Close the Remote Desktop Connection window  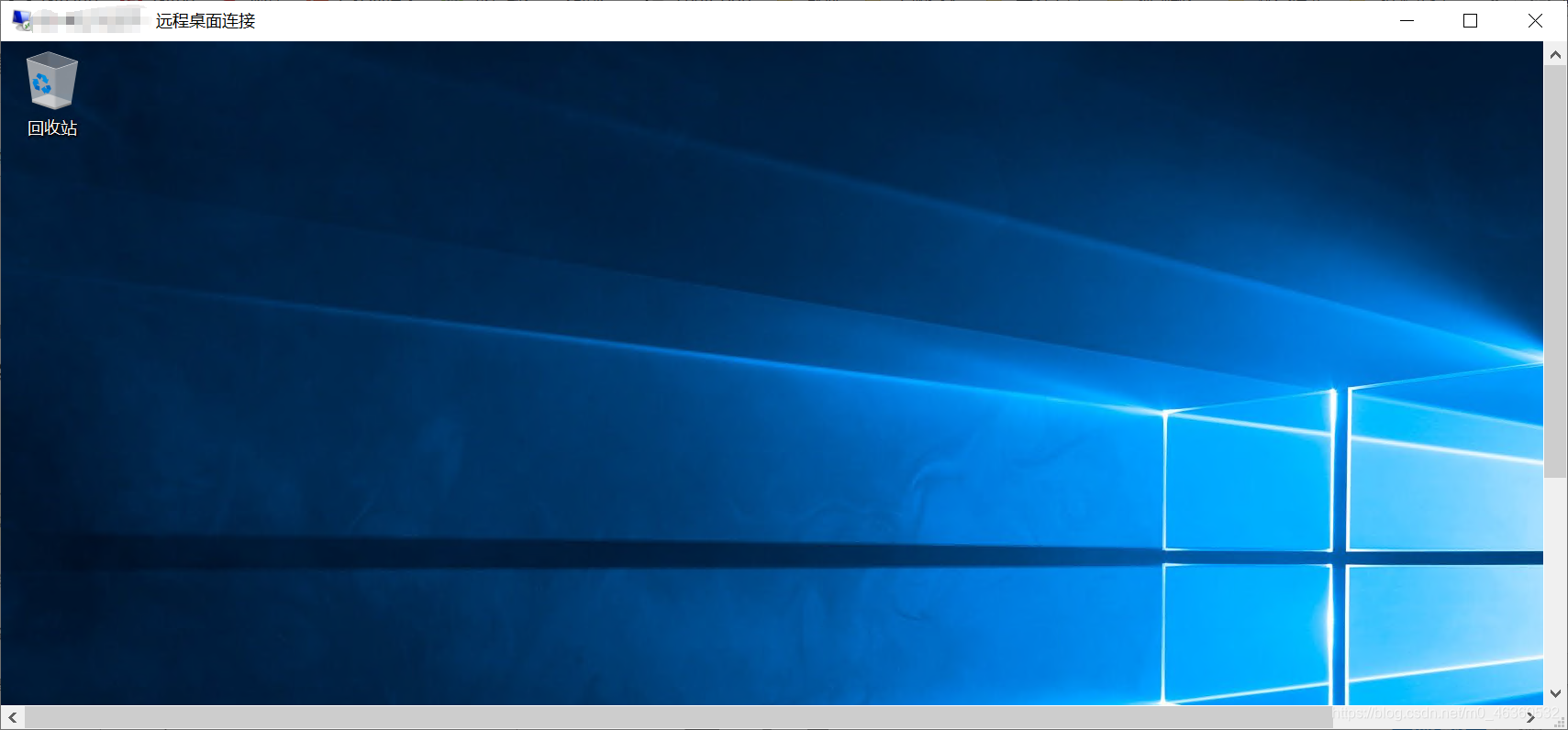pyautogui.click(x=1535, y=20)
